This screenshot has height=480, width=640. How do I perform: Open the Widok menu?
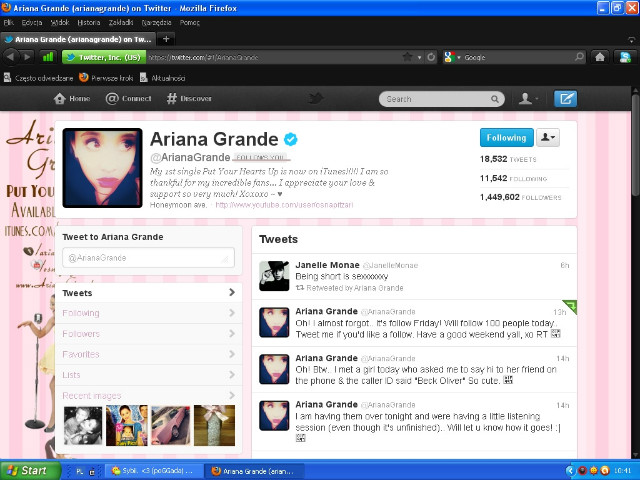click(60, 22)
